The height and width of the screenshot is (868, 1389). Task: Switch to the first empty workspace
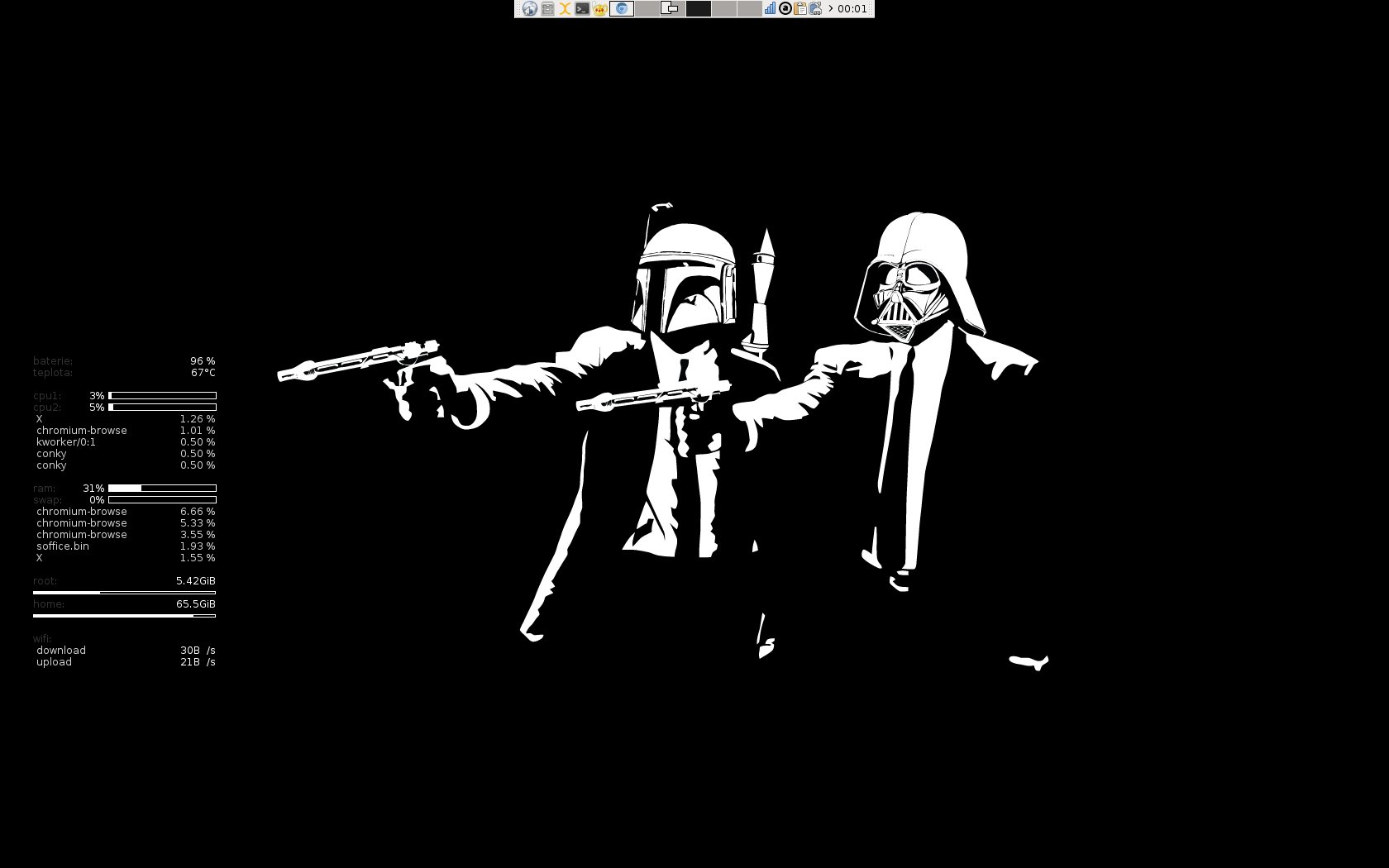coord(647,9)
